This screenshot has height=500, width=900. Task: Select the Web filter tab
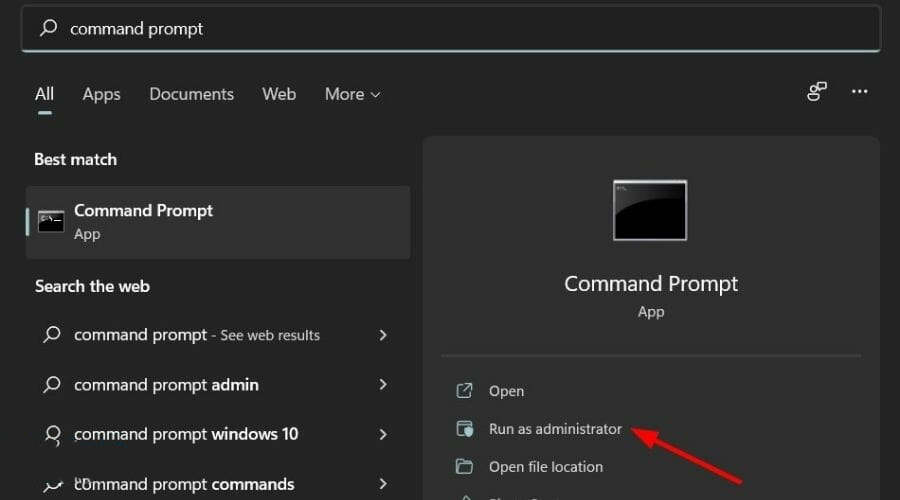[279, 94]
